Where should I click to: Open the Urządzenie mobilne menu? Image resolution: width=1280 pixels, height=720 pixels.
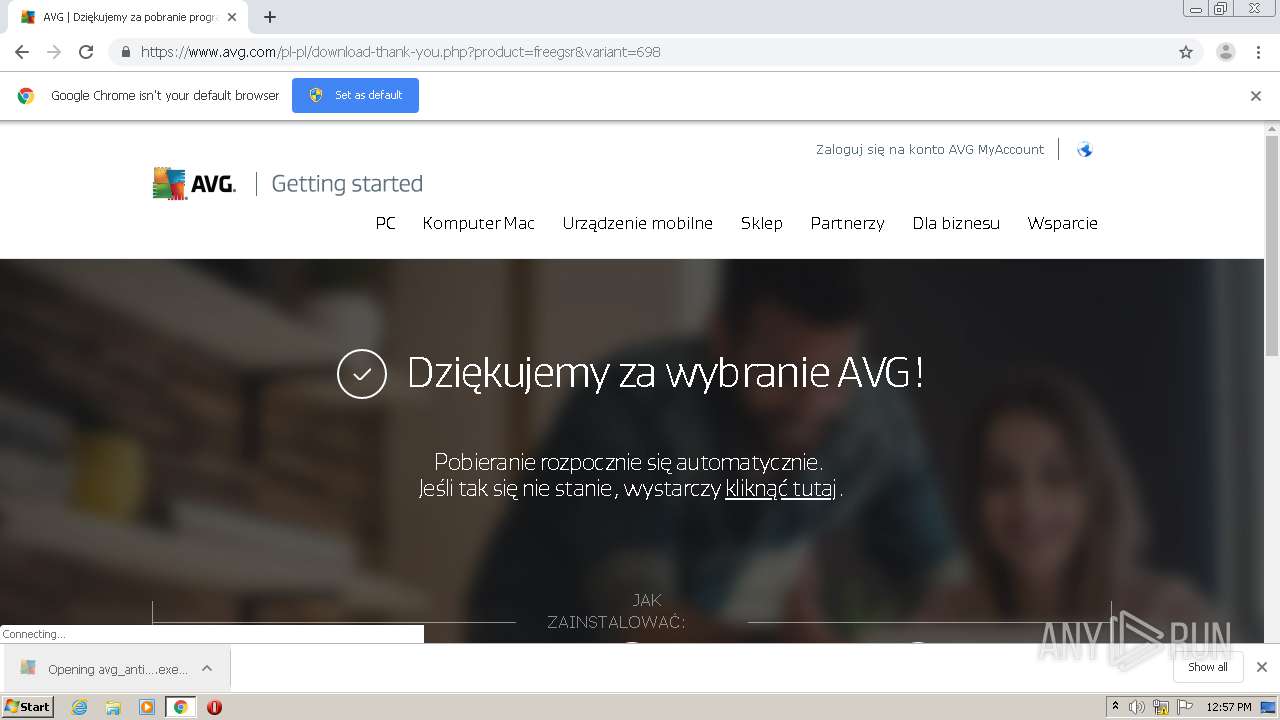(638, 223)
